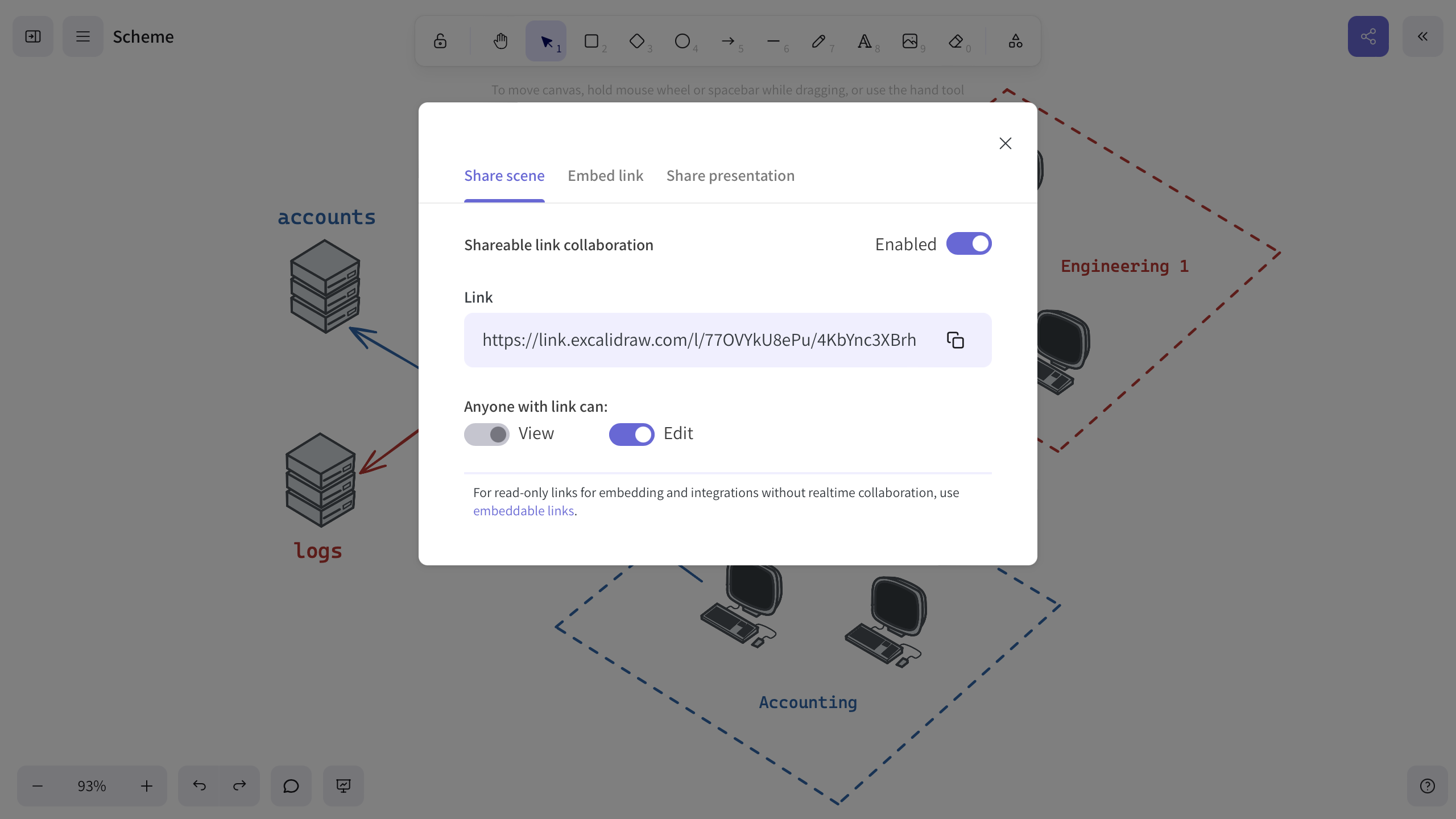Open the Share presentation tab
The image size is (1456, 819).
click(x=730, y=176)
